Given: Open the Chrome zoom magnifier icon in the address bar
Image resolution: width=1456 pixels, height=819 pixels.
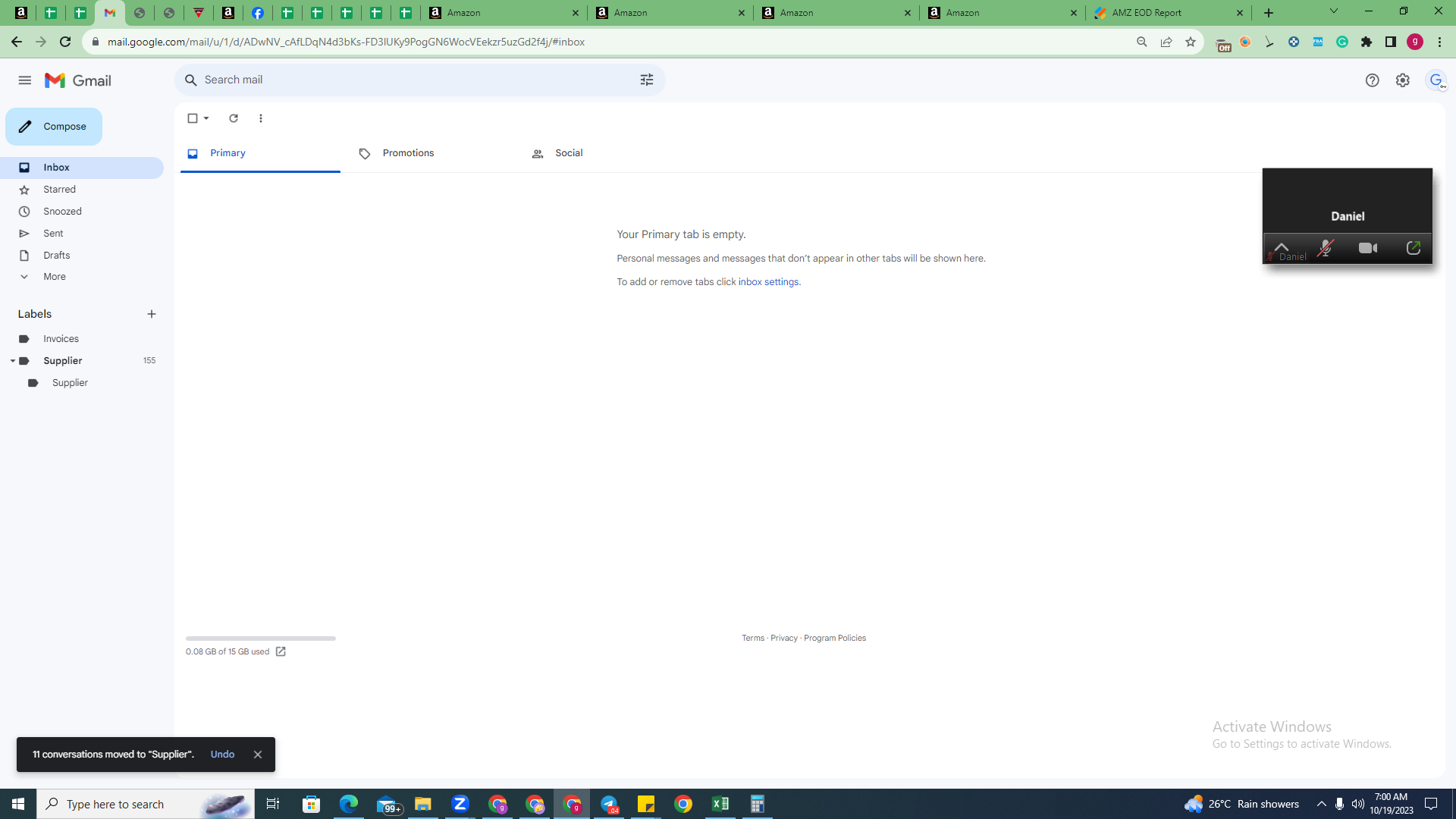Looking at the screenshot, I should pos(1142,42).
